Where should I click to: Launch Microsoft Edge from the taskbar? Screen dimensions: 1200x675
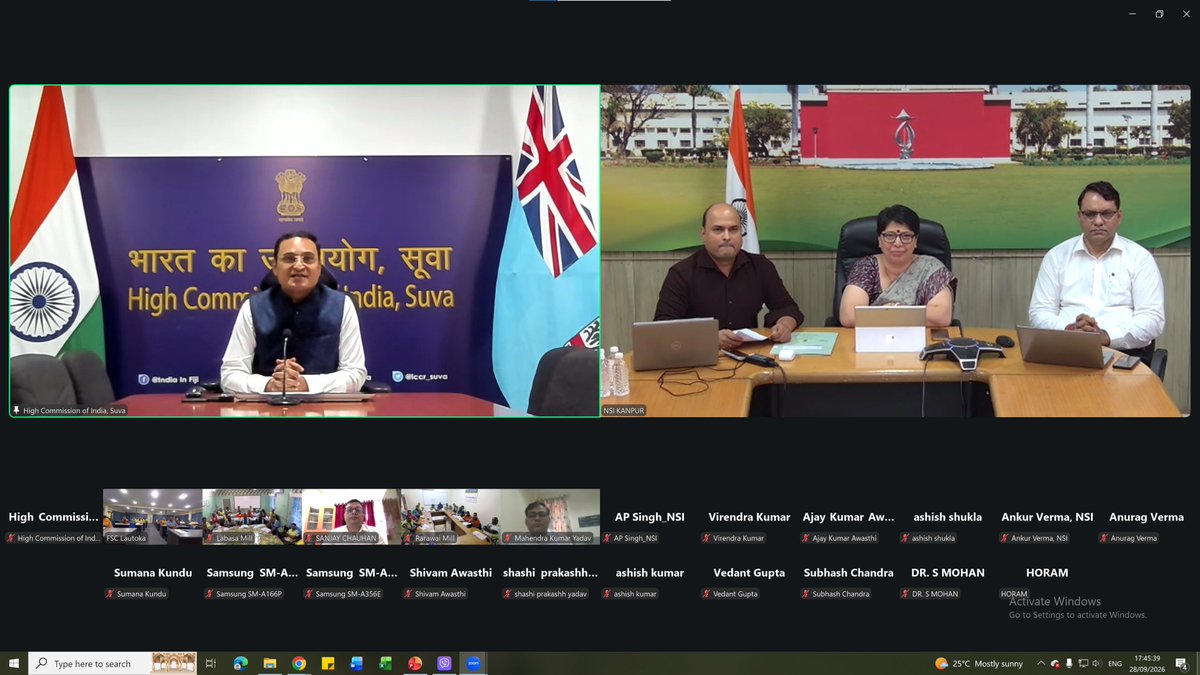(240, 663)
